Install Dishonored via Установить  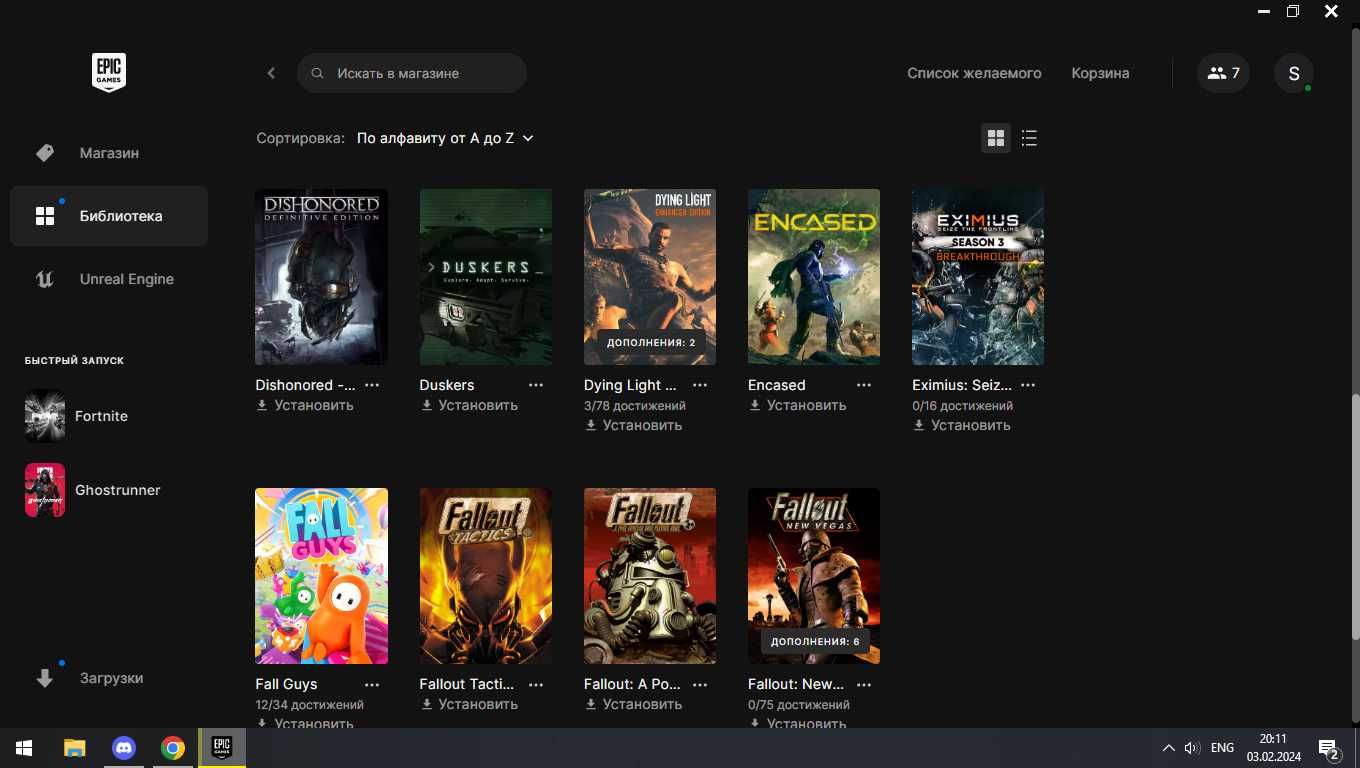(x=305, y=405)
